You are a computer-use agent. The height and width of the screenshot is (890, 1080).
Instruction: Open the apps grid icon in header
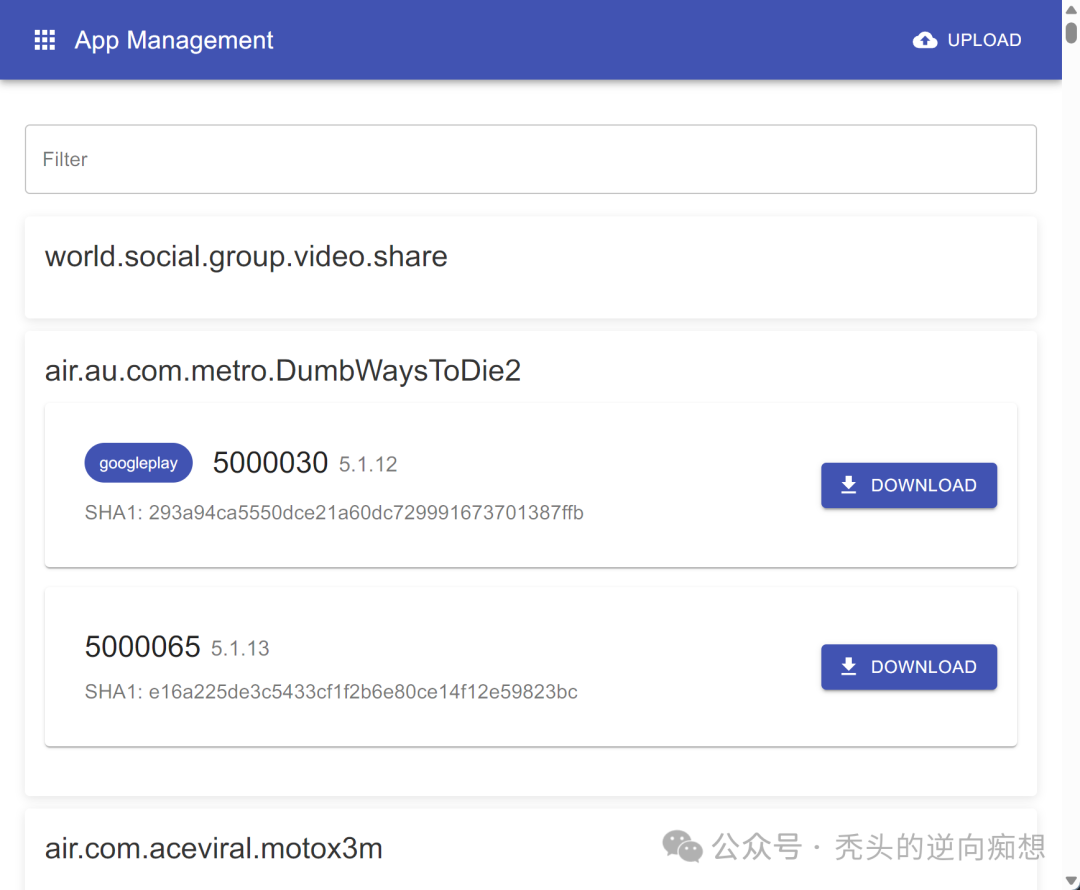pos(45,40)
